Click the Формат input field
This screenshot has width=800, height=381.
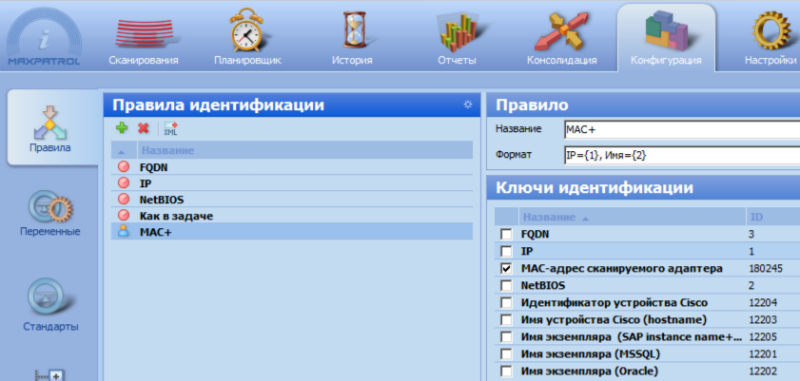(x=682, y=155)
